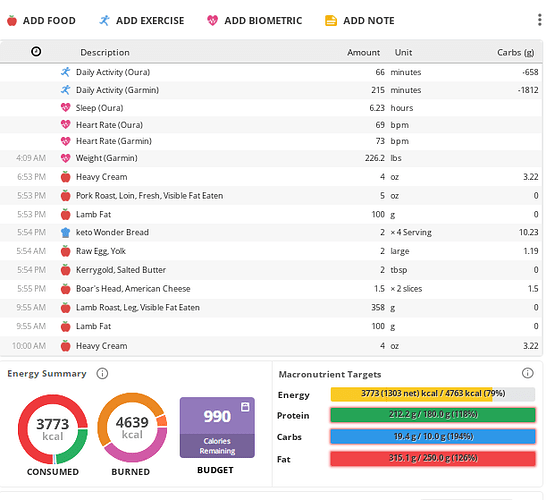The width and height of the screenshot is (555, 500).
Task: Click the ADD BIOMETRIC heart icon
Action: tap(212, 21)
